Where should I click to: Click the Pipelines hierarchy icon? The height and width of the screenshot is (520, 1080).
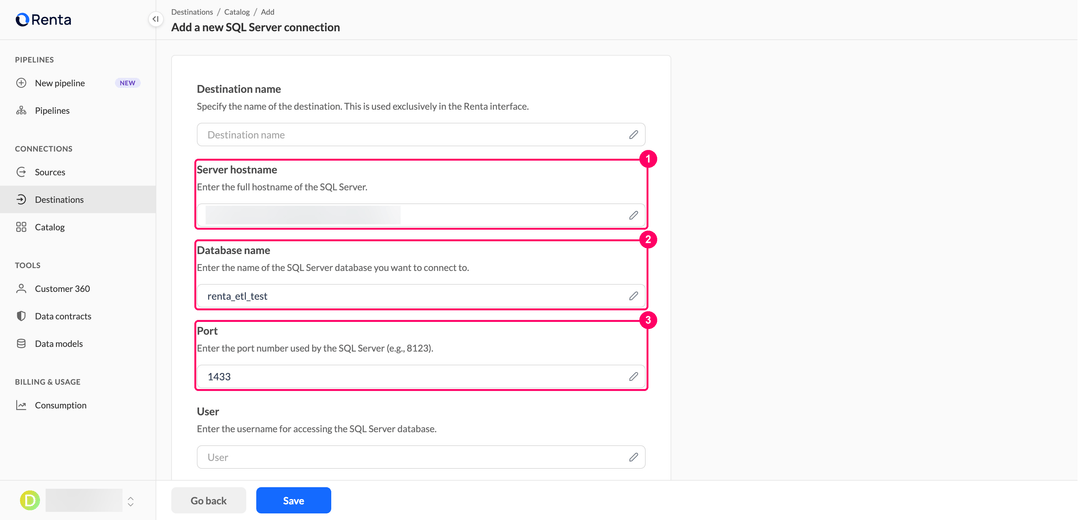(21, 111)
